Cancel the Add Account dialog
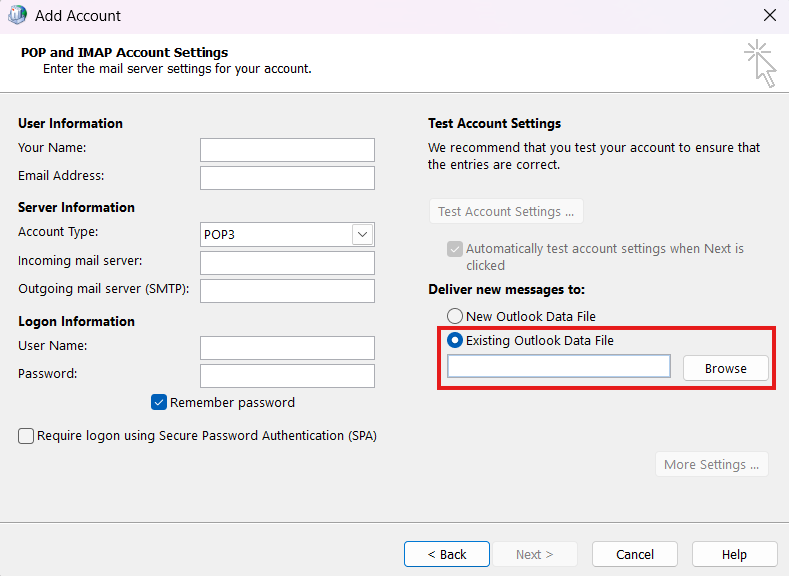This screenshot has height=576, width=789. point(635,554)
